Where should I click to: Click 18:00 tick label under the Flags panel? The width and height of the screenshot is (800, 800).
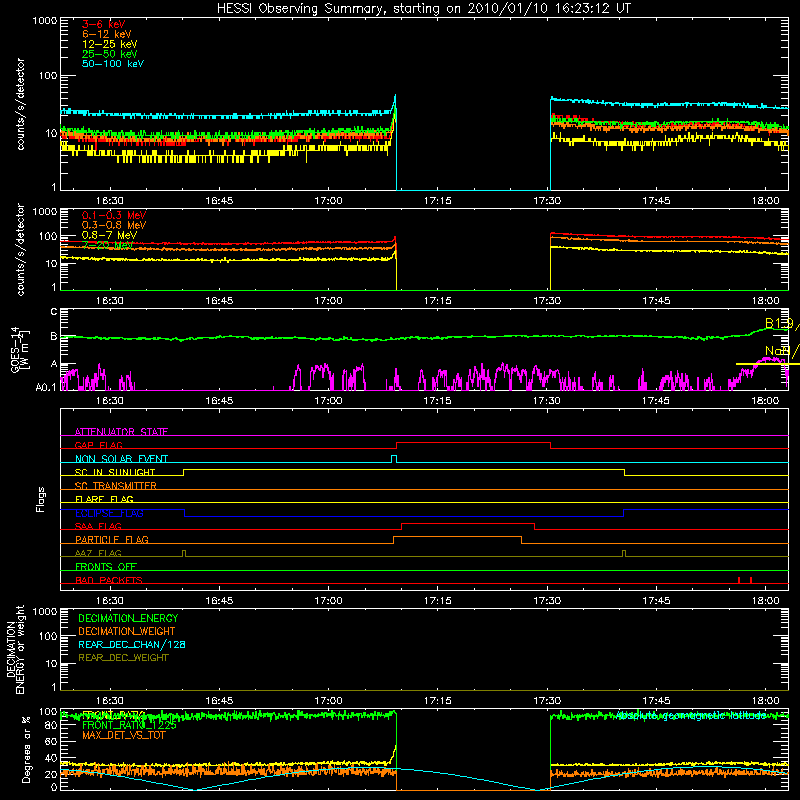[765, 601]
